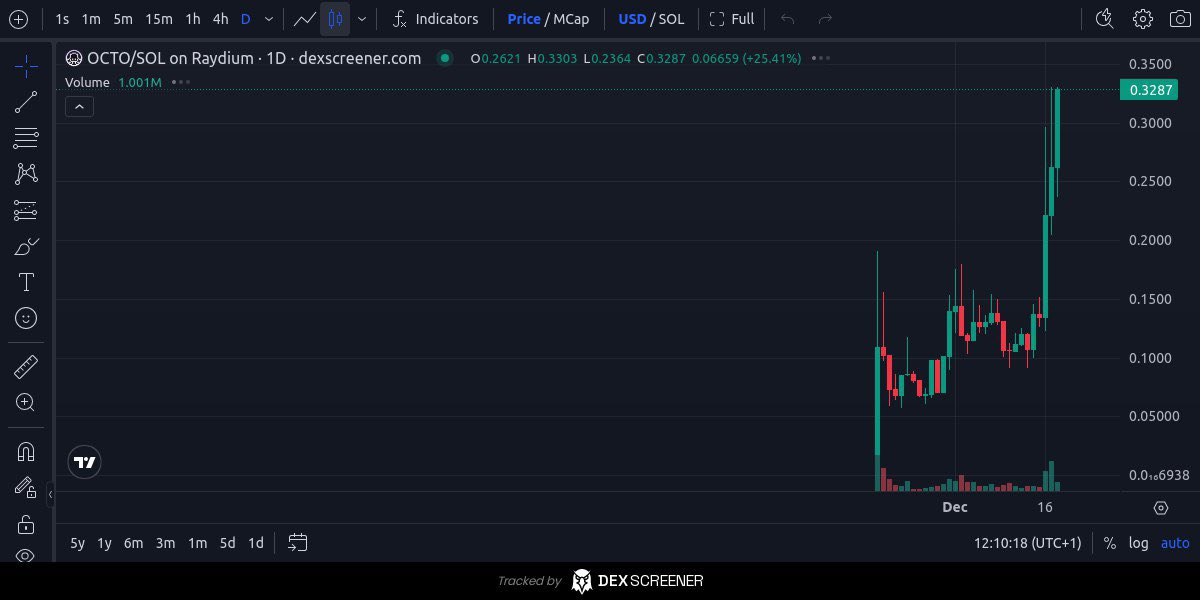Set date range to 1d

(x=256, y=543)
